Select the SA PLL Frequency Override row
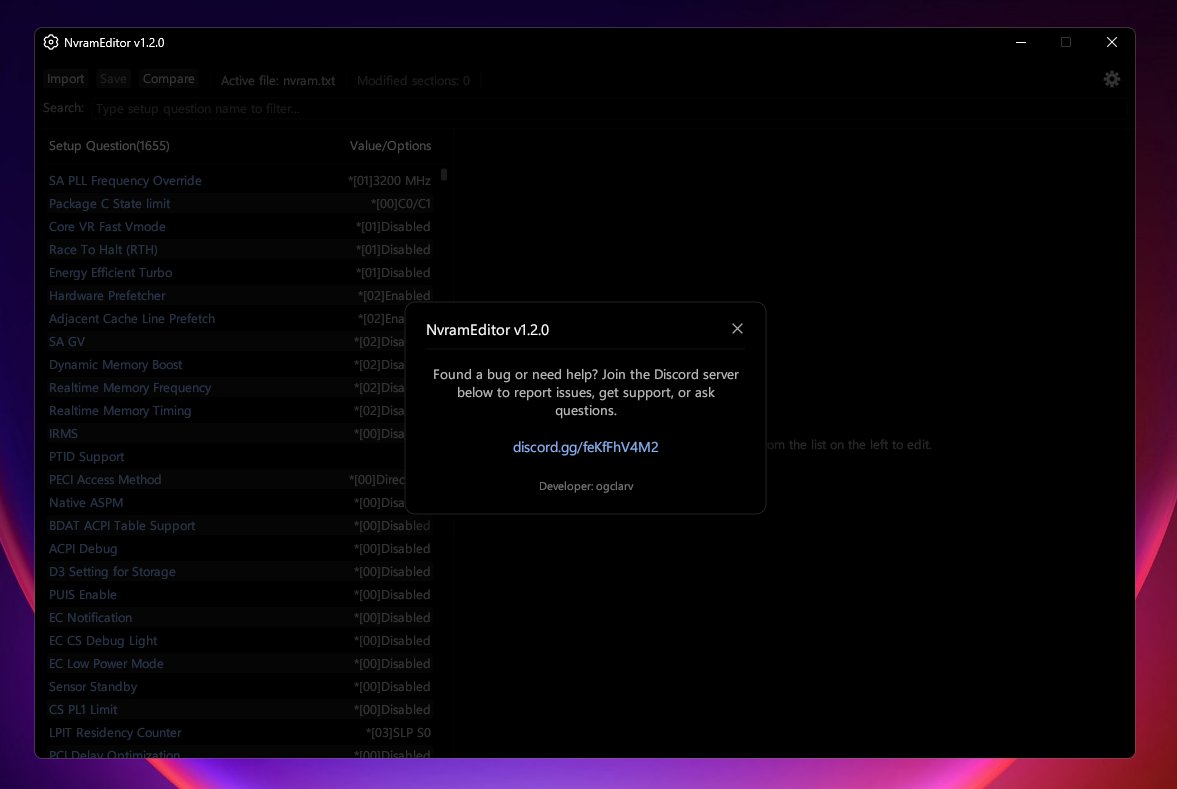Viewport: 1177px width, 789px height. click(x=239, y=180)
